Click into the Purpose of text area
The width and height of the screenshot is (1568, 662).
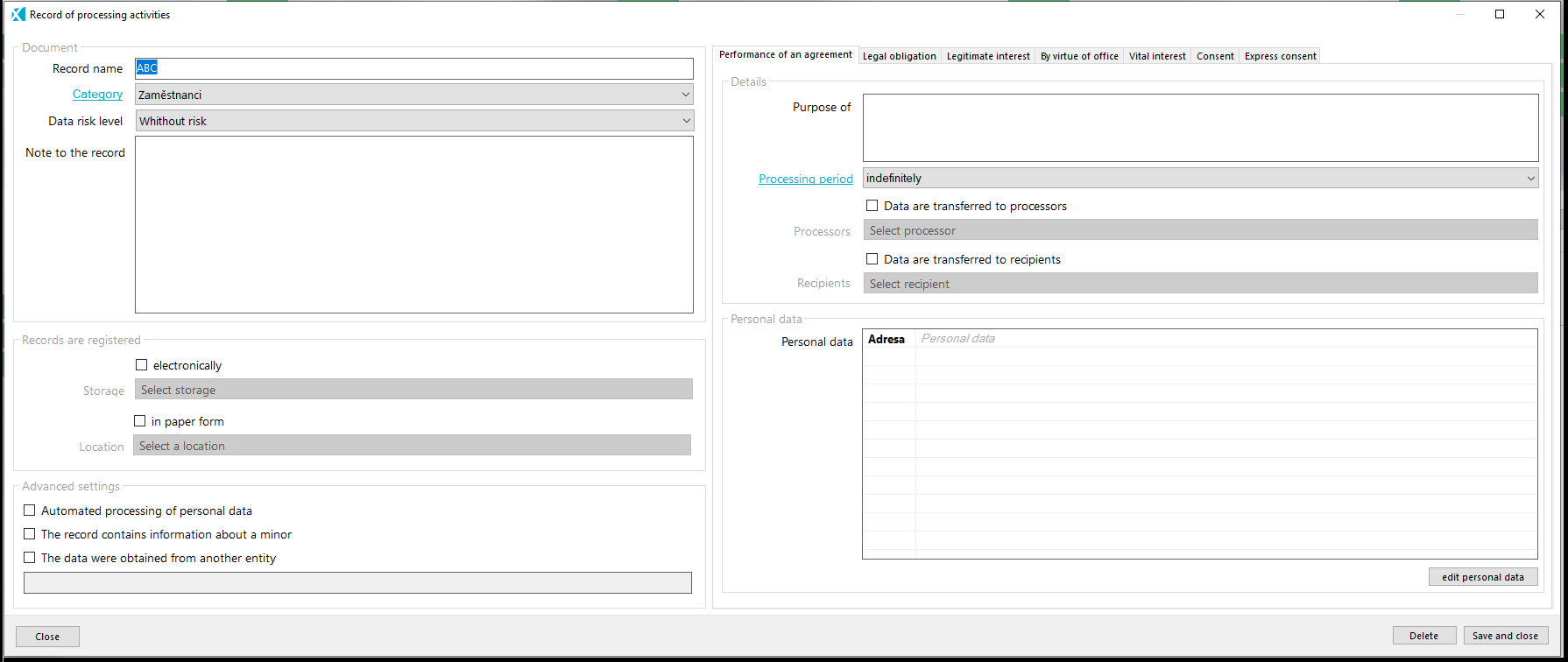point(1200,128)
